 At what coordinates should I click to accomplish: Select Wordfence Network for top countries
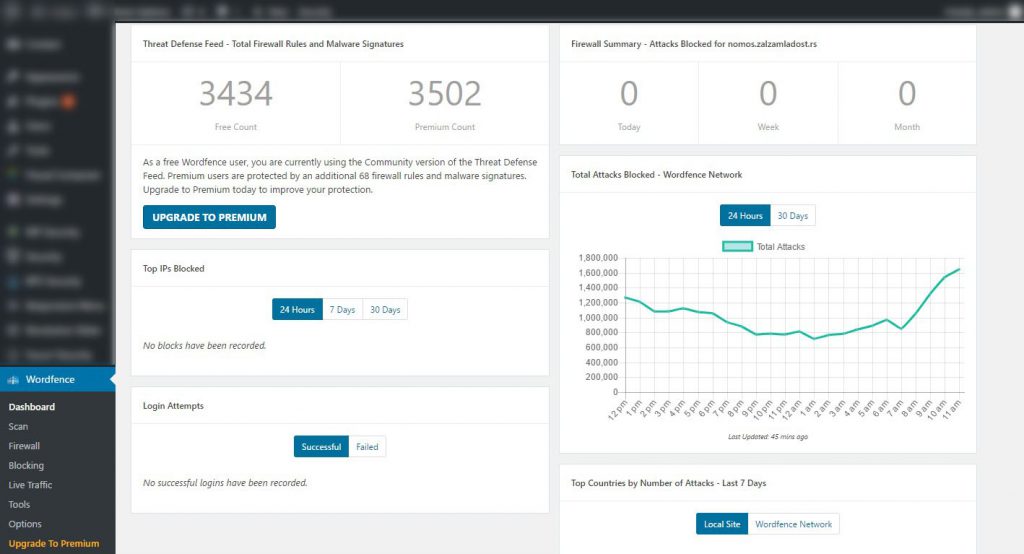click(x=794, y=524)
